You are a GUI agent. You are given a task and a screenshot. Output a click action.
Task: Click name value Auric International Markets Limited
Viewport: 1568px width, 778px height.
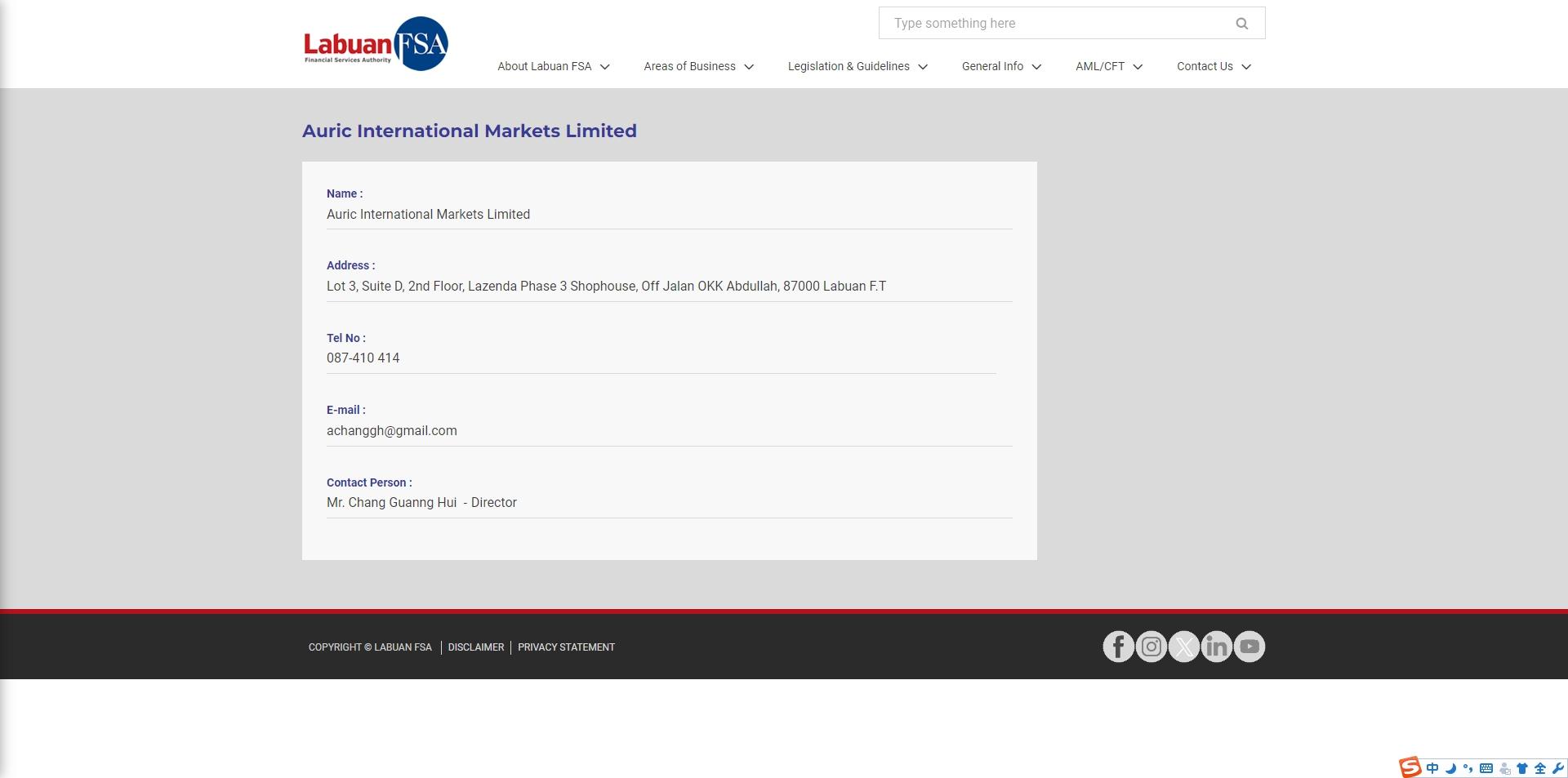pos(428,214)
